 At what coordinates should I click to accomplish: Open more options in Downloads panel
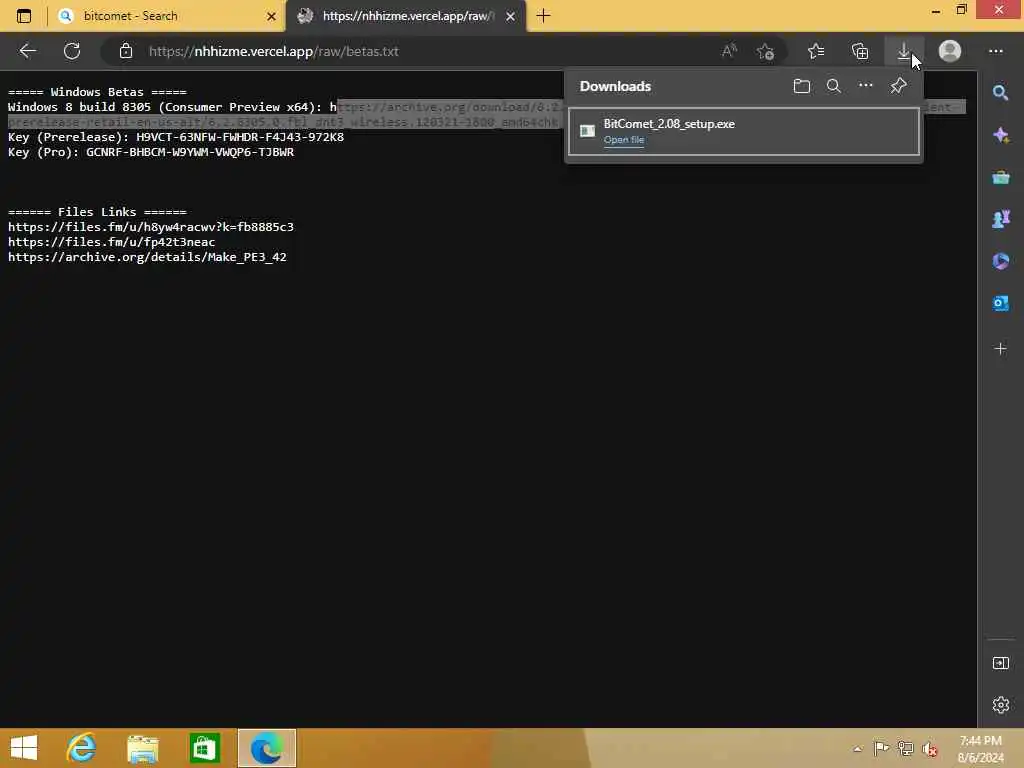click(865, 85)
